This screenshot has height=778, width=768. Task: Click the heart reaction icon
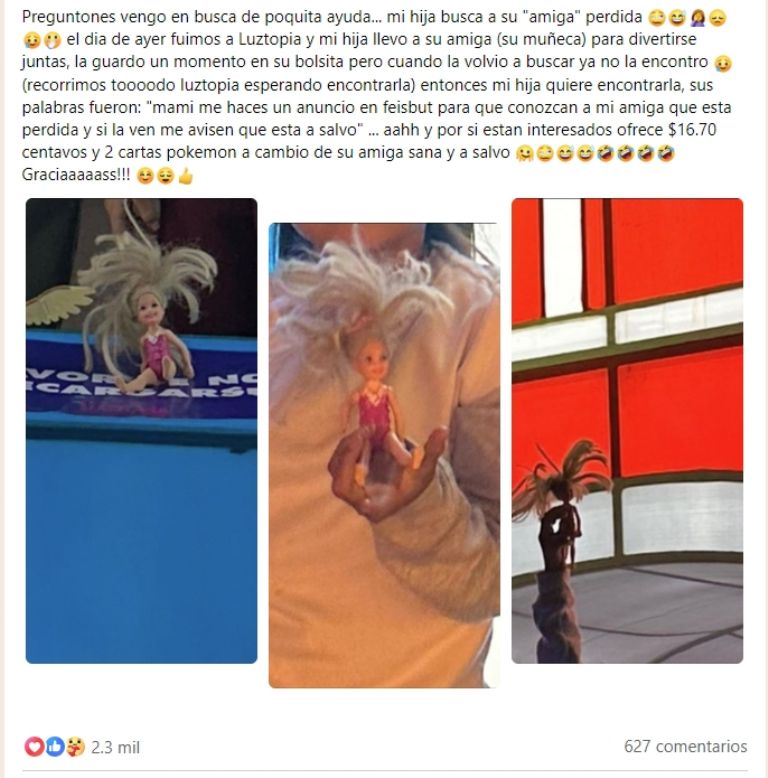(34, 746)
